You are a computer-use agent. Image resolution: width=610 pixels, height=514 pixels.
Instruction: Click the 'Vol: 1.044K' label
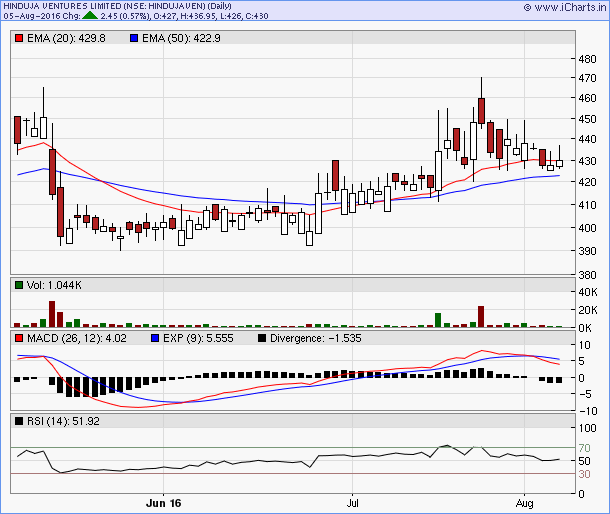pyautogui.click(x=54, y=285)
